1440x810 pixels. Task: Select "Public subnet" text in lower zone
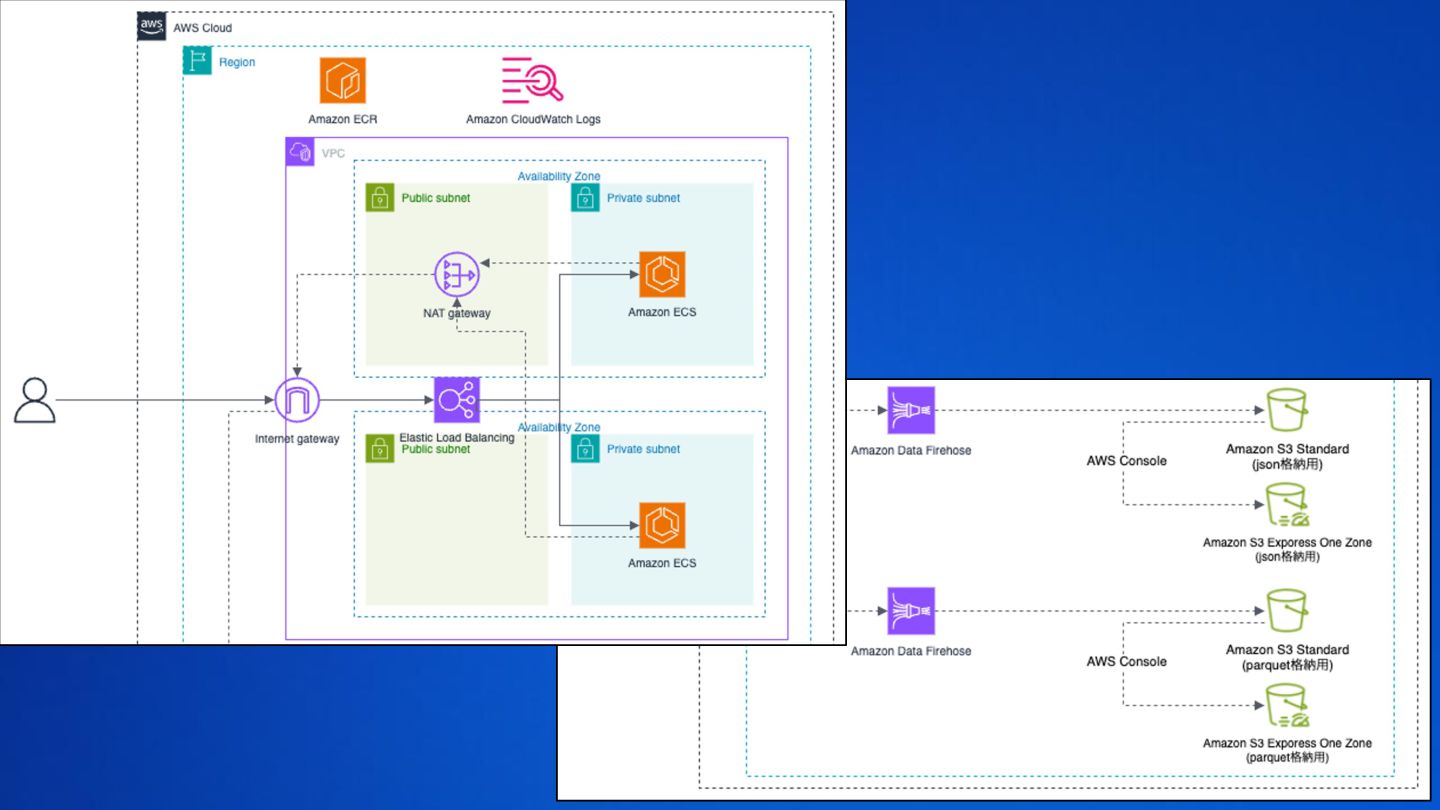[436, 449]
